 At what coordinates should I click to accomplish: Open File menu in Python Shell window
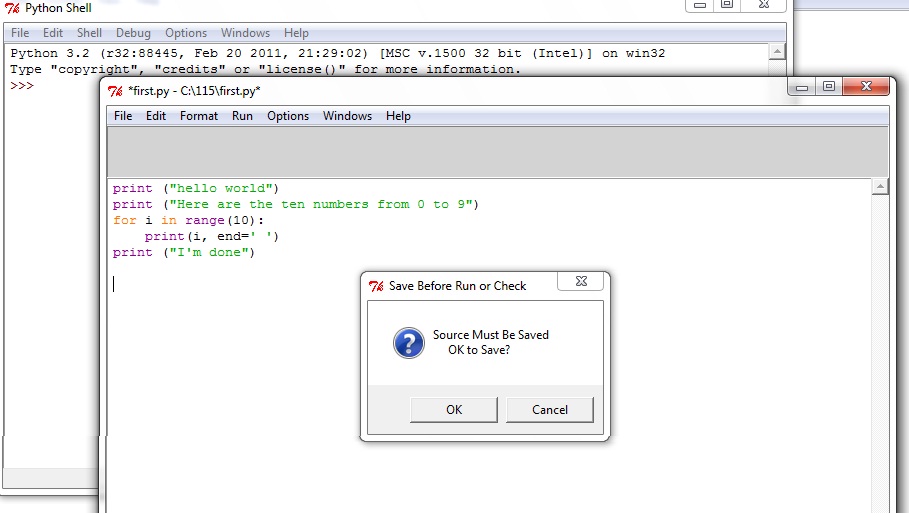coord(20,33)
